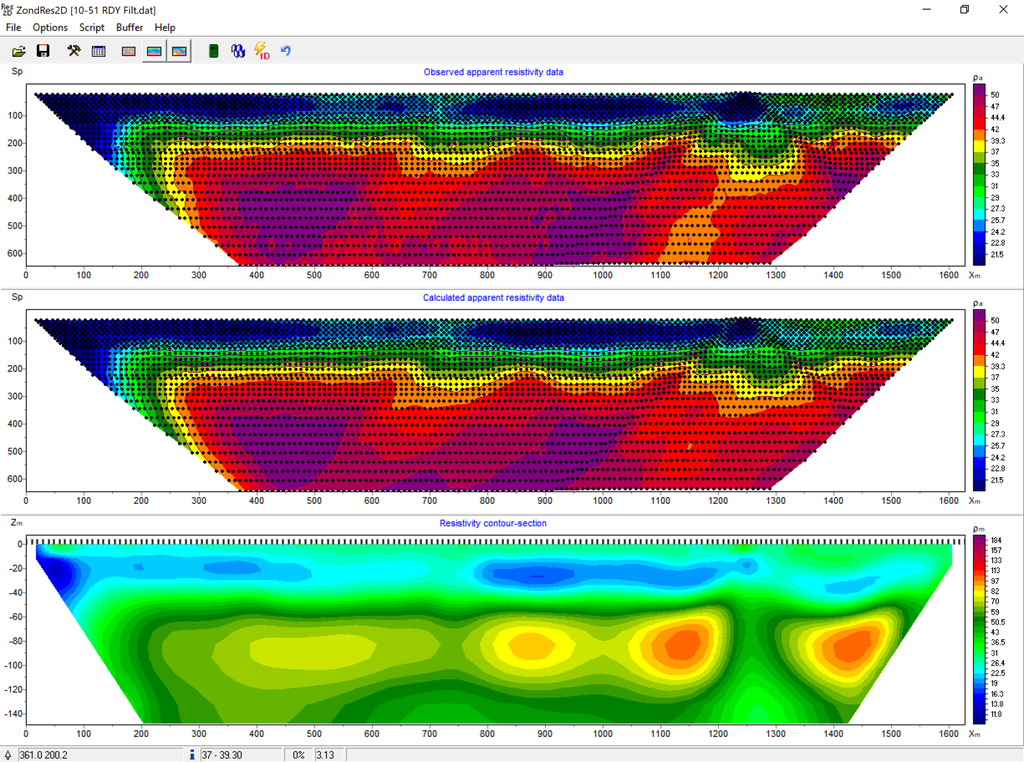
Task: Click the open file folder icon
Action: coord(17,51)
